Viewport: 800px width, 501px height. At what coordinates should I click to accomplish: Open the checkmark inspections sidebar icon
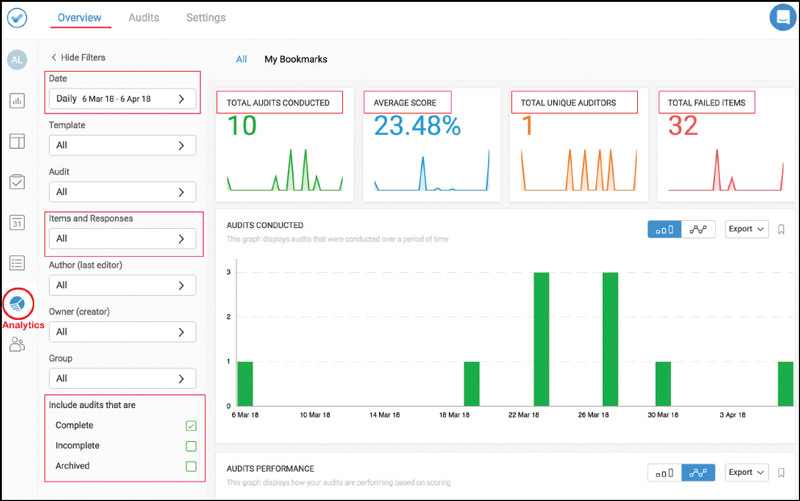17,182
